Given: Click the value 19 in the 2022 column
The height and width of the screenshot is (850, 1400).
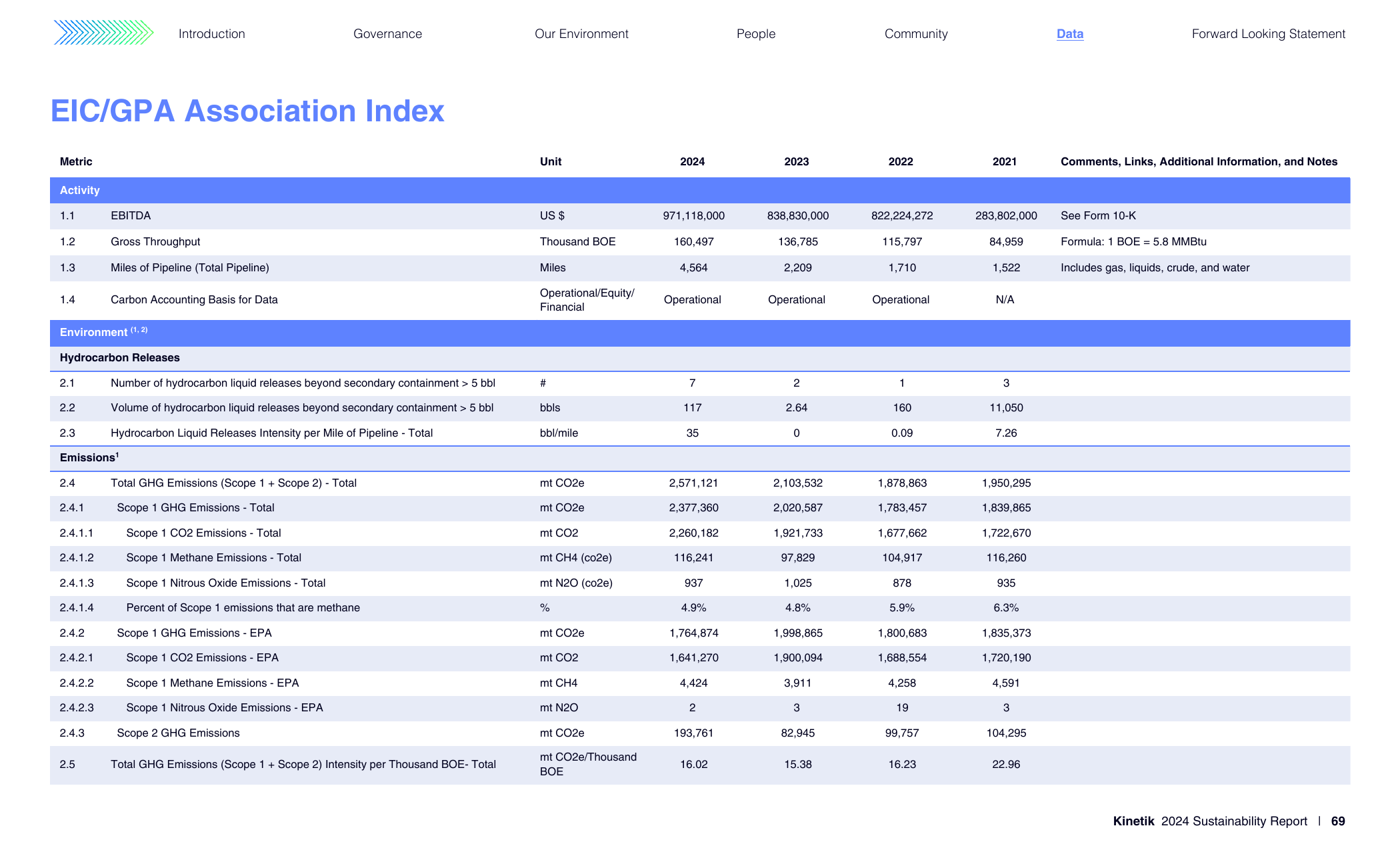Looking at the screenshot, I should [902, 707].
